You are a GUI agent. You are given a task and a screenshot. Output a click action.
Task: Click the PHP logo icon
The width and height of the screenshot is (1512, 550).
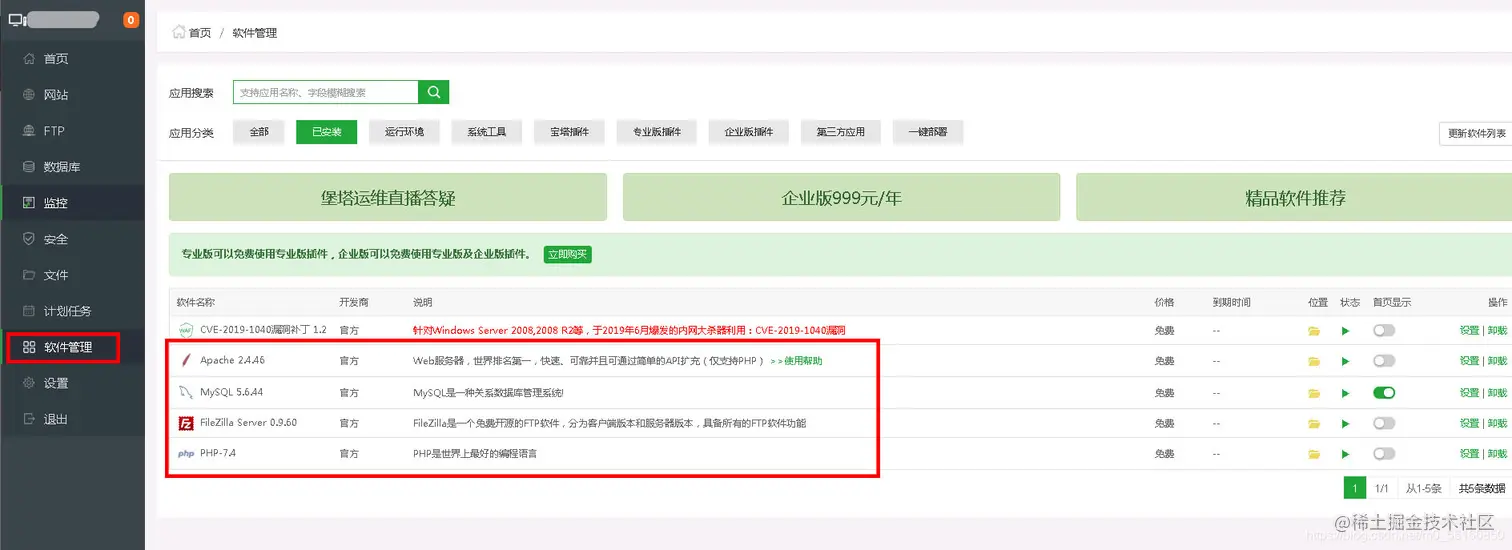point(186,454)
